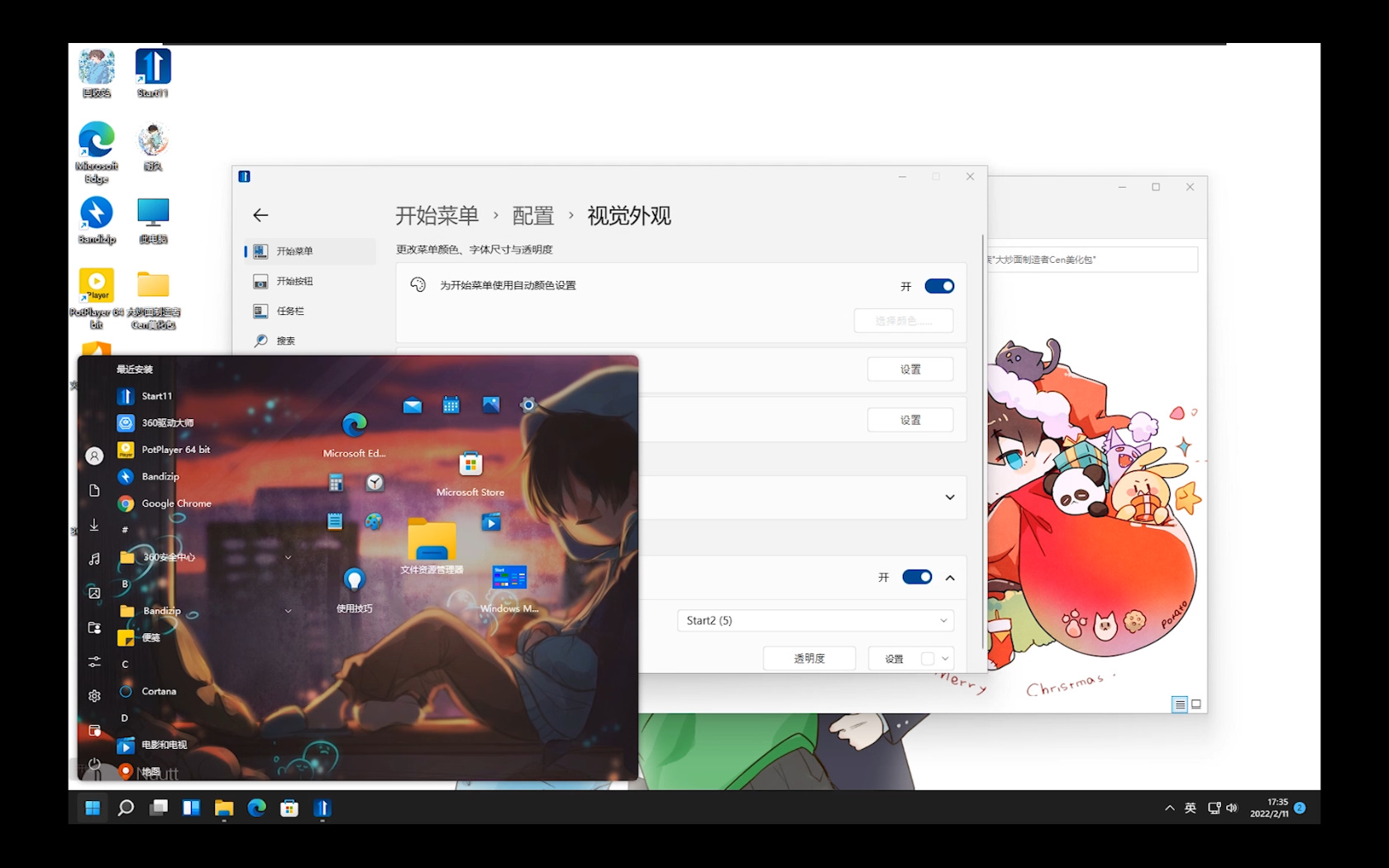Expand the Bandizip folder in app list
Image resolution: width=1389 pixels, height=868 pixels.
point(288,611)
